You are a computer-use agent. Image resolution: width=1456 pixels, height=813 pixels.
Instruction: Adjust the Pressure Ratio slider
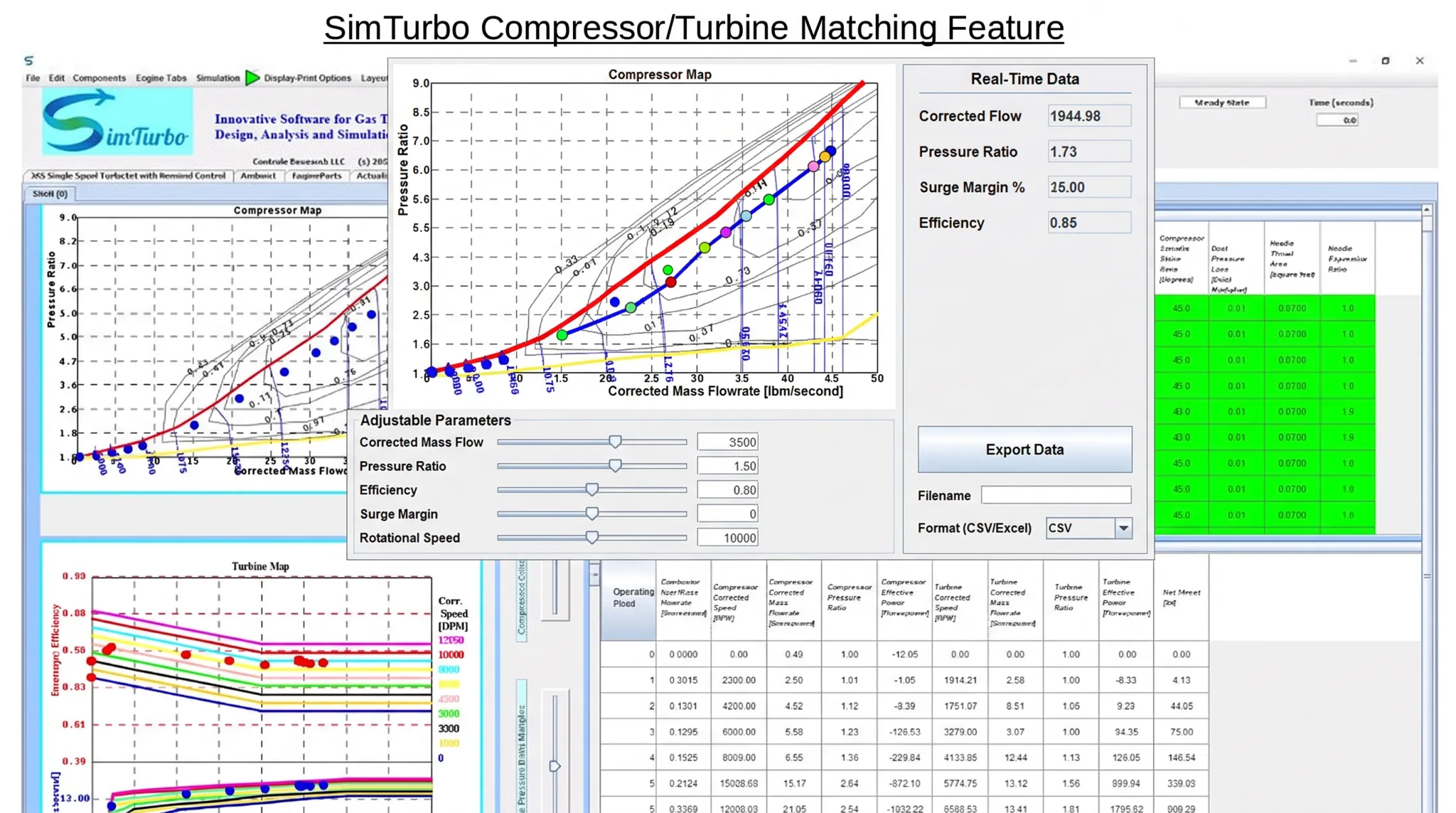click(x=615, y=466)
